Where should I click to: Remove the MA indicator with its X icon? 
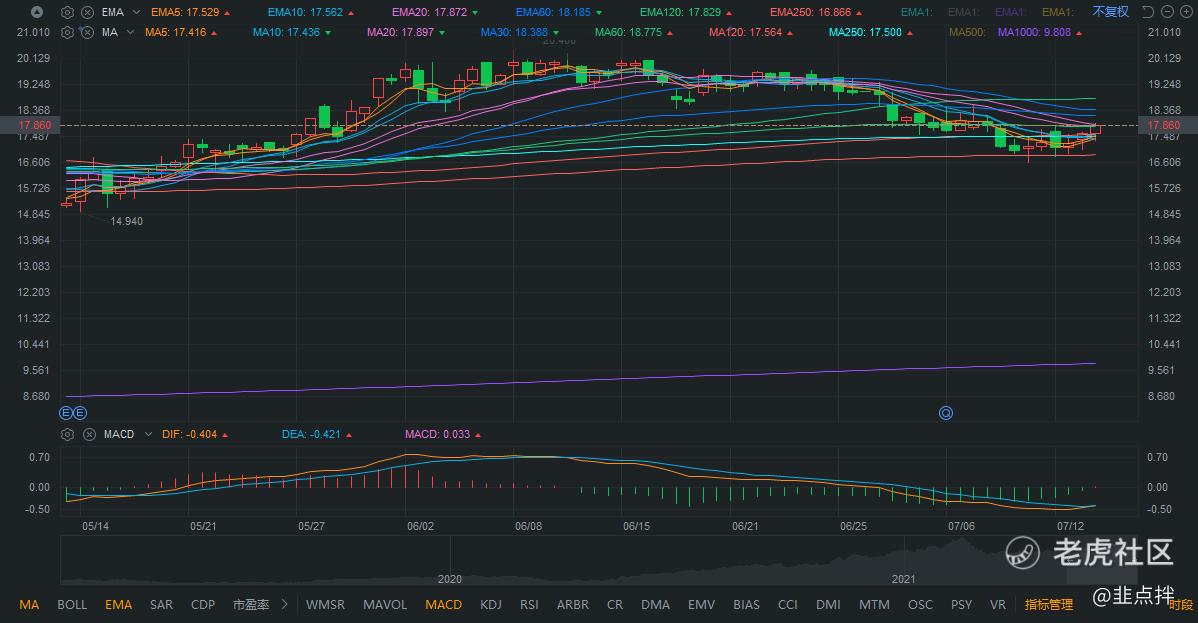click(x=88, y=32)
